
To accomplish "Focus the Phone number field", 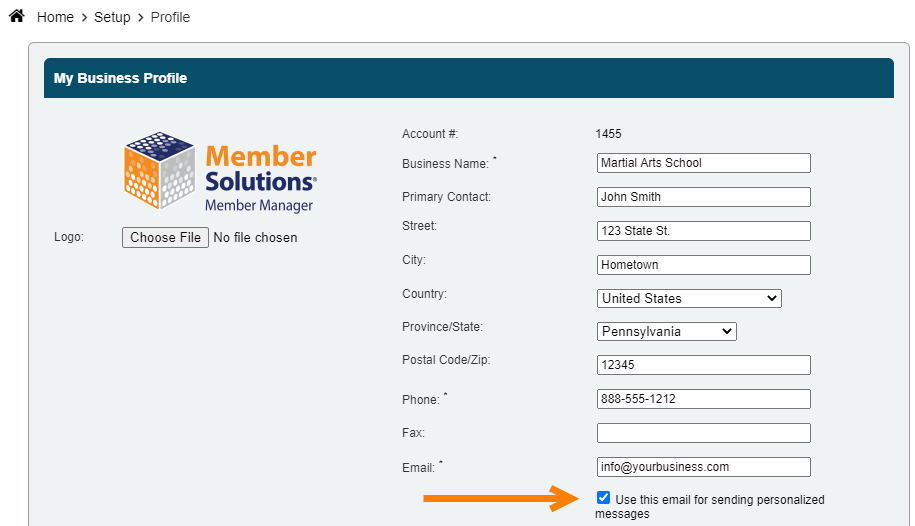I will [703, 399].
